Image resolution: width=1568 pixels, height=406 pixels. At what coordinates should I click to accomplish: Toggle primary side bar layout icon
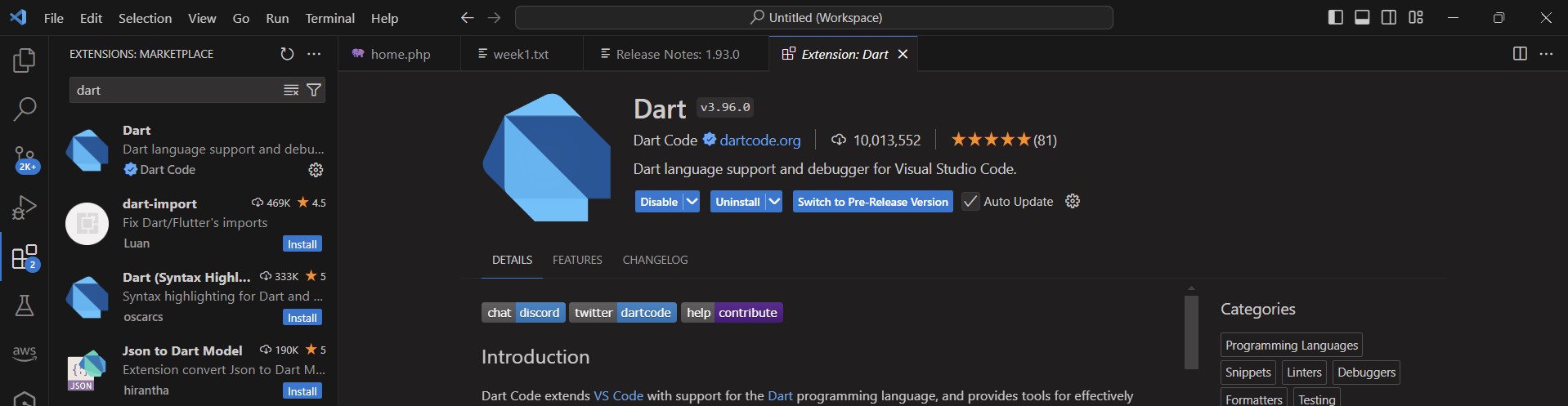pos(1336,17)
